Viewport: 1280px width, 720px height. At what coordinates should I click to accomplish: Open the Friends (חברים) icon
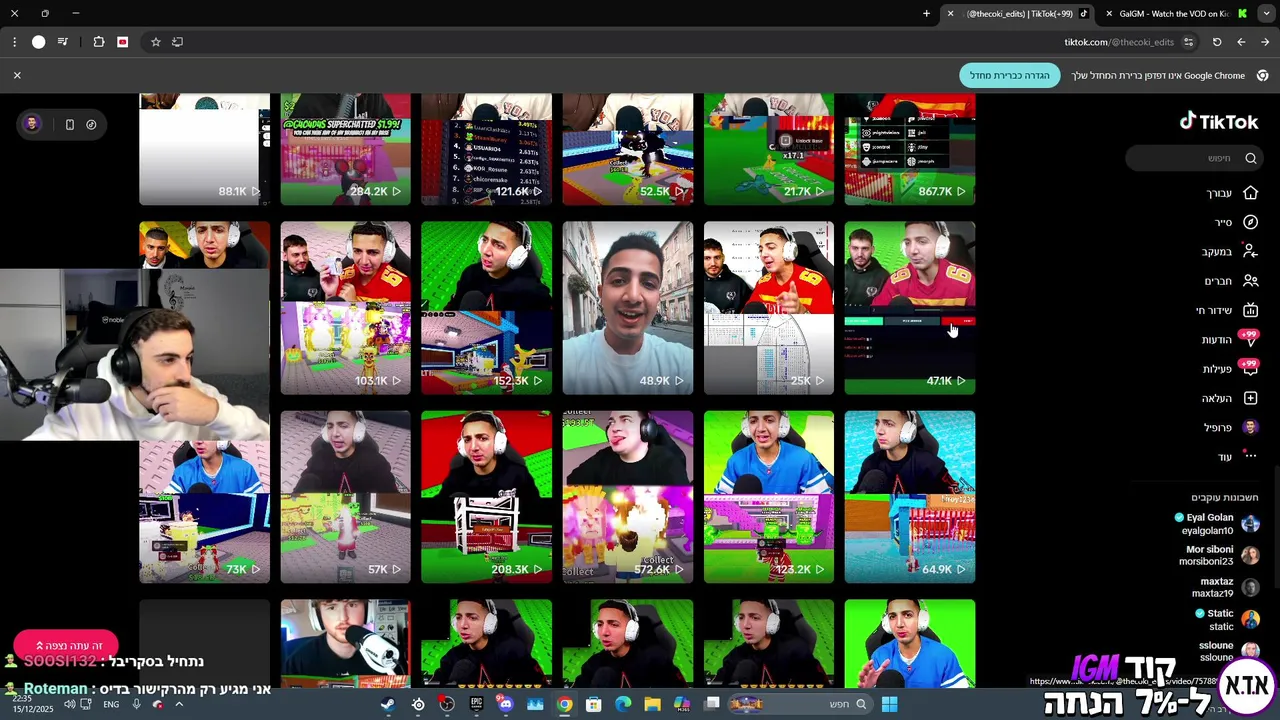click(1250, 281)
